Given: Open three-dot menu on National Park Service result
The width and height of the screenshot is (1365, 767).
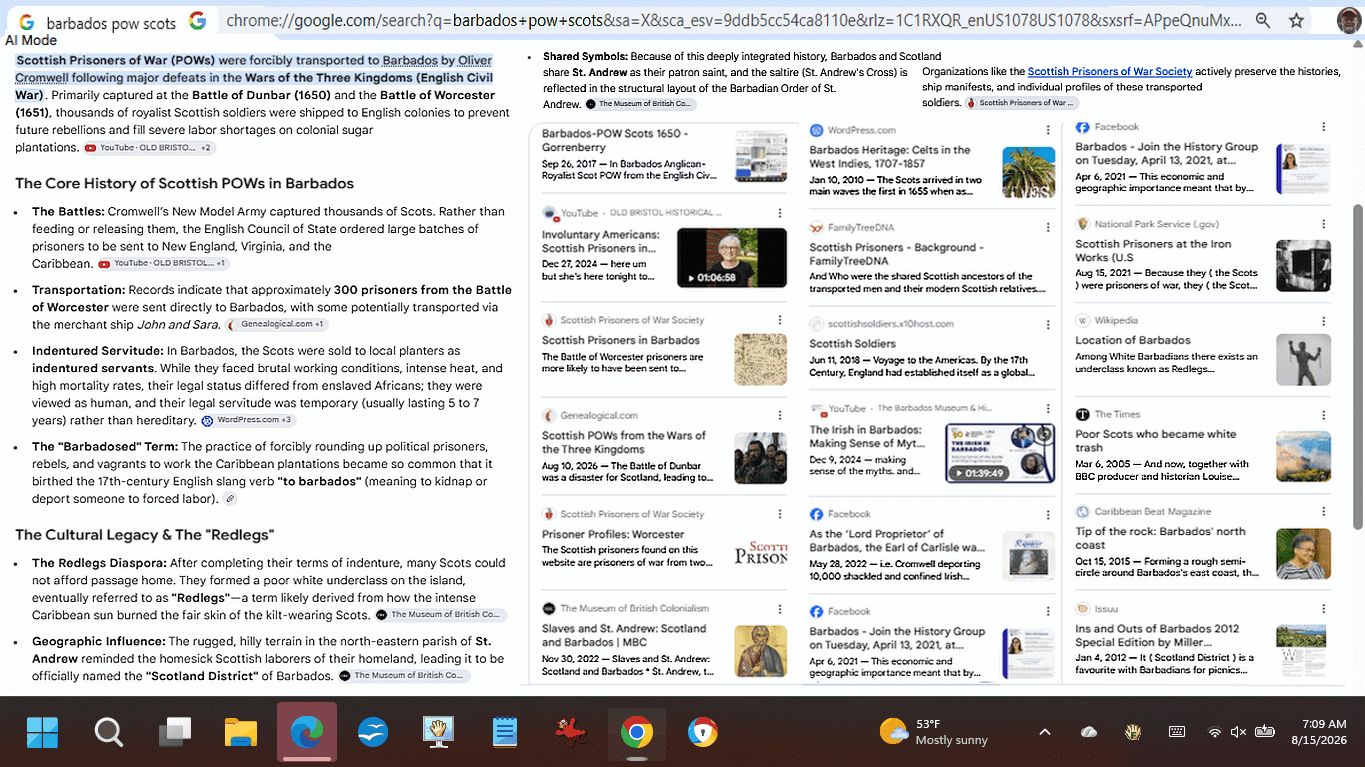Looking at the screenshot, I should [x=1324, y=224].
